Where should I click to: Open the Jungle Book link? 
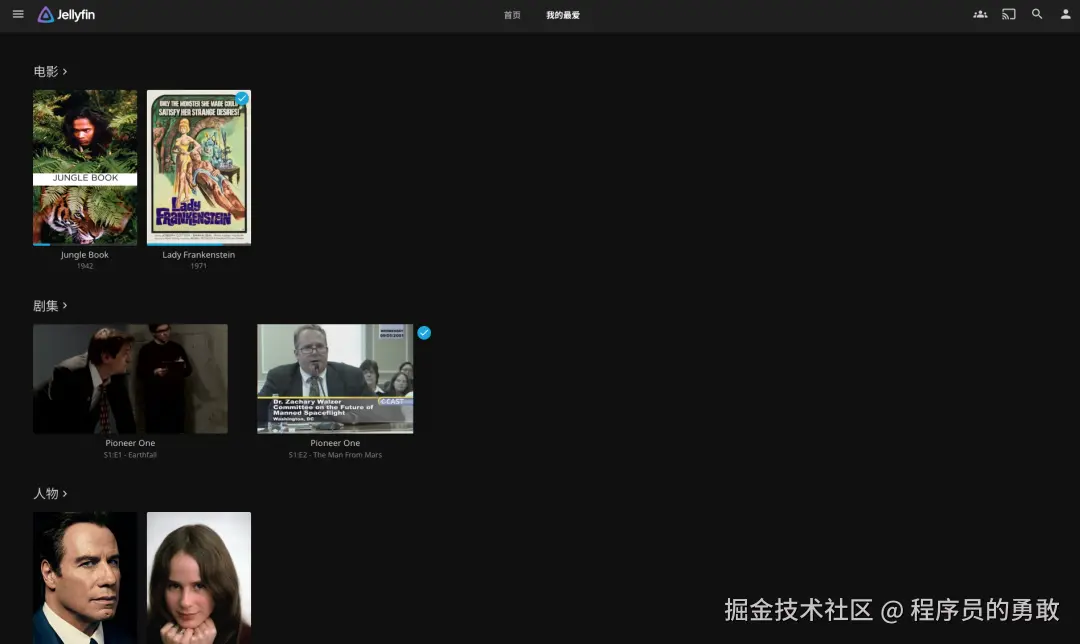(85, 254)
